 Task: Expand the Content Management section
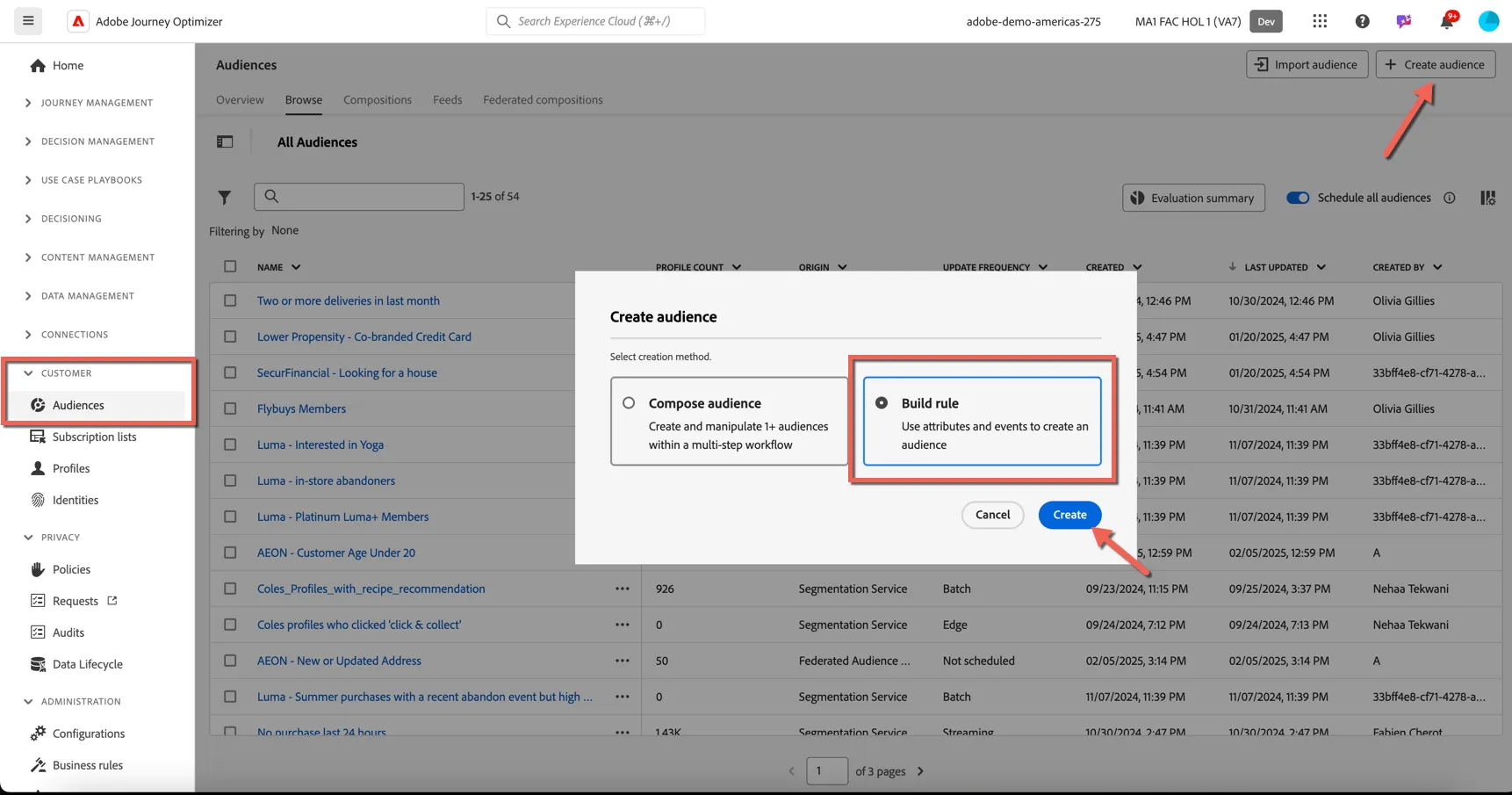click(28, 257)
